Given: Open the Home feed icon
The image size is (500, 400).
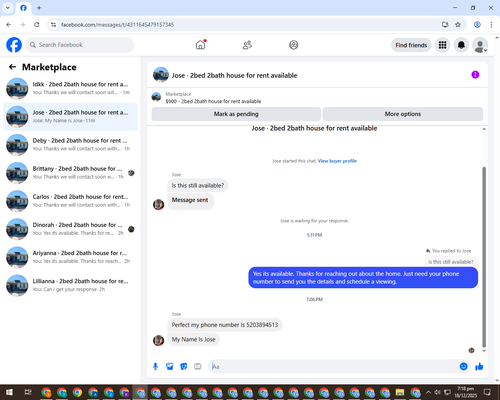Looking at the screenshot, I should point(200,45).
